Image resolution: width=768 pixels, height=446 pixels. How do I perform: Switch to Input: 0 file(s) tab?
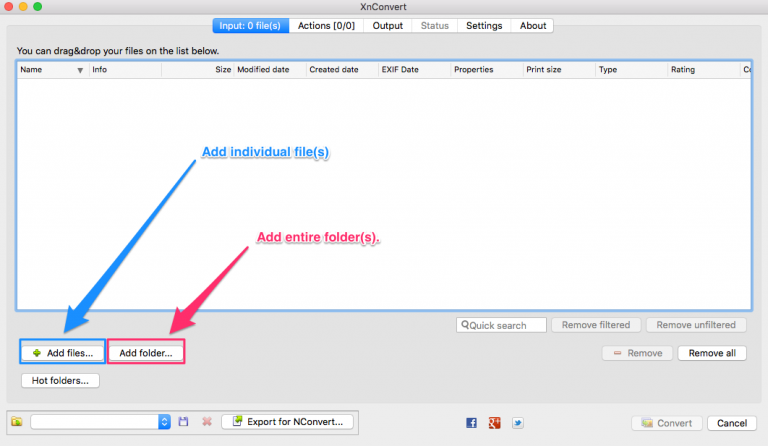point(250,25)
